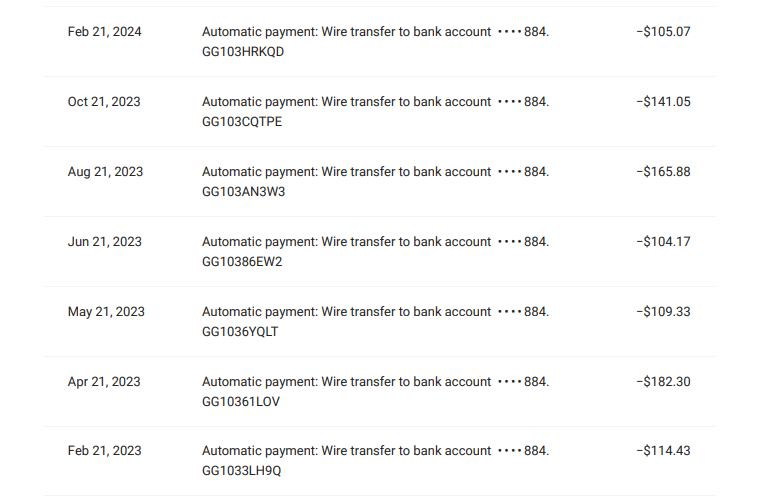Click the payment reference GG10361LOV
Viewport: 762px width, 502px height.
pyautogui.click(x=241, y=402)
